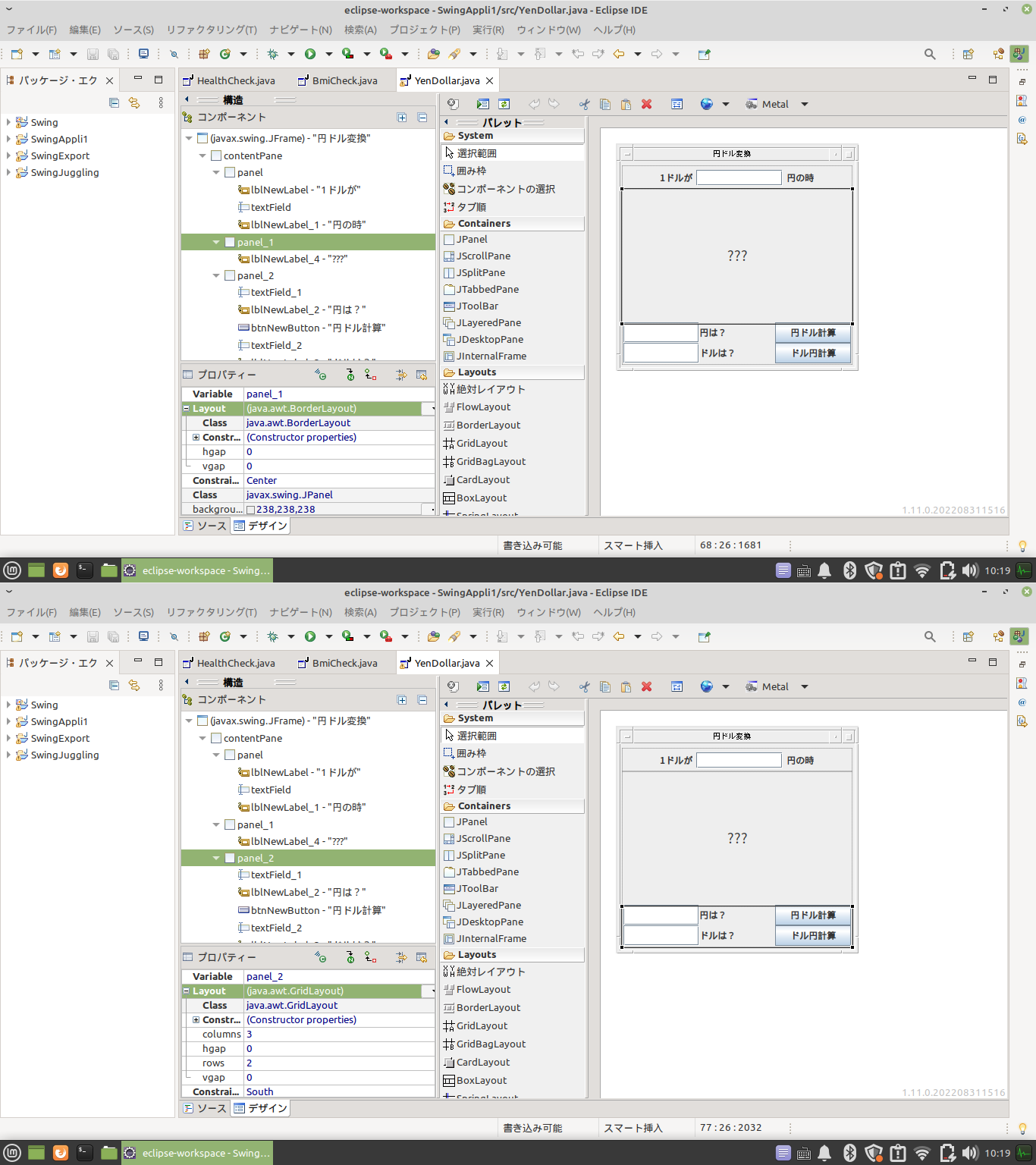Collapse the Containers palette category in lower window
Image resolution: width=1036 pixels, height=1165 pixels.
(513, 806)
